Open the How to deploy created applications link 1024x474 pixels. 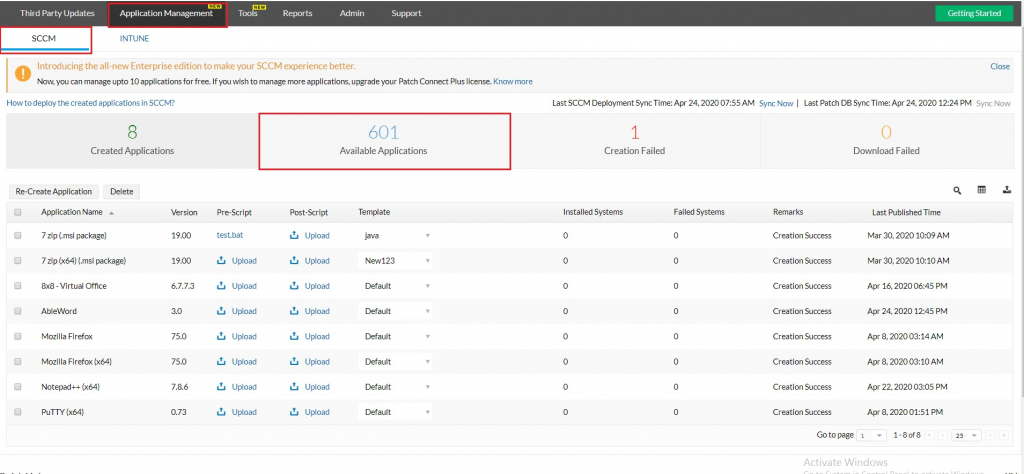click(x=91, y=103)
